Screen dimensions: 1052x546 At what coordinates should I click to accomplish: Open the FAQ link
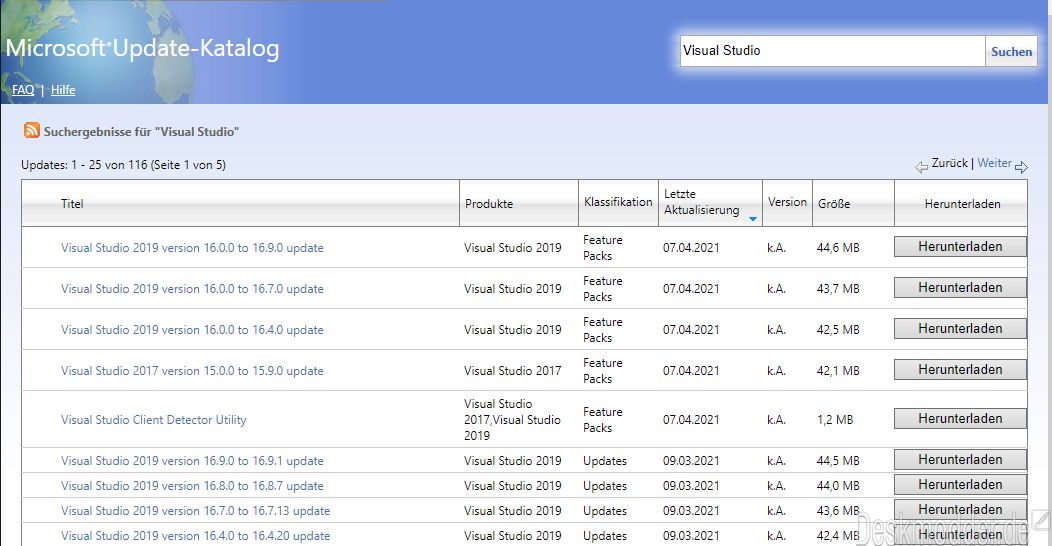pyautogui.click(x=23, y=90)
